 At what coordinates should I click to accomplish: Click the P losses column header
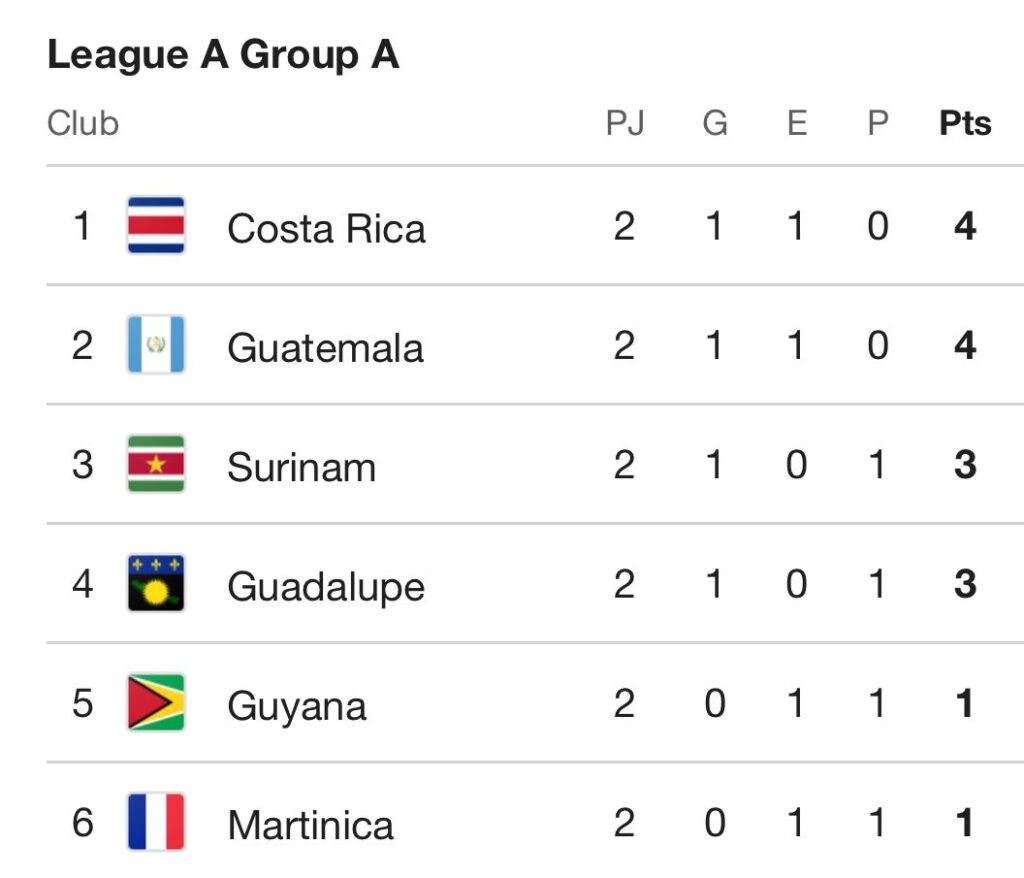[877, 124]
